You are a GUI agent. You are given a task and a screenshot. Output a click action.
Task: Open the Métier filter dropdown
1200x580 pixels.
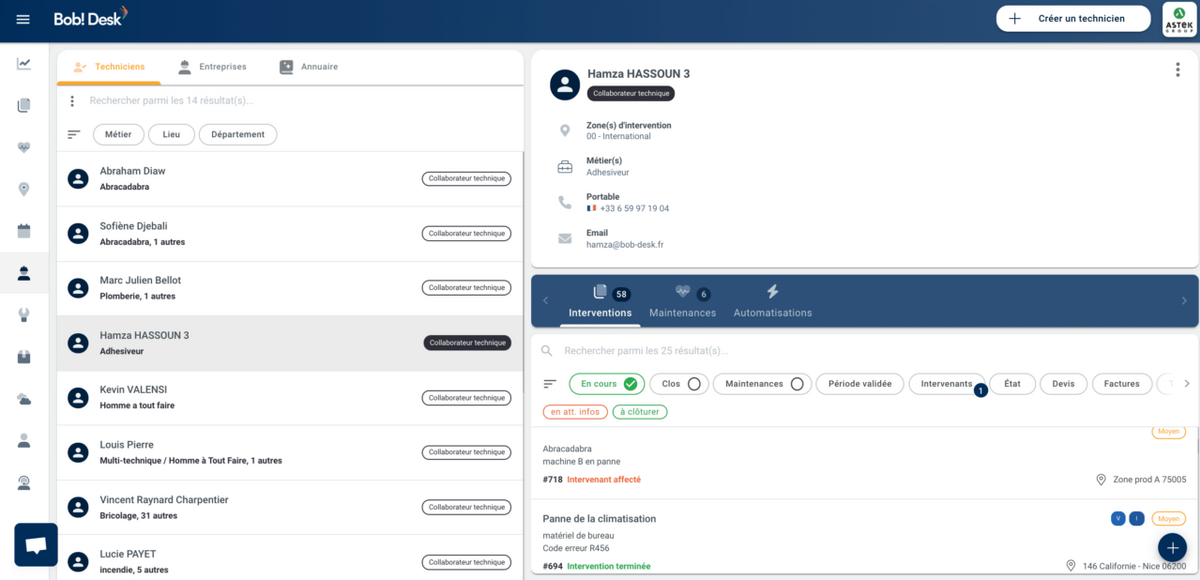click(x=118, y=134)
